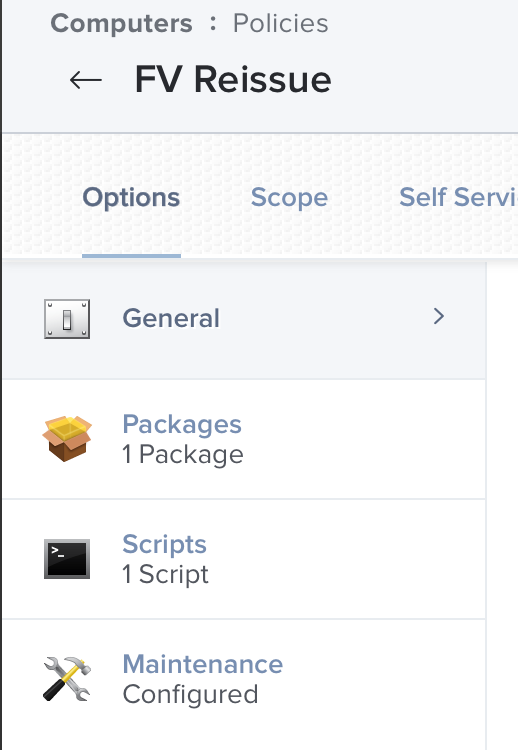
Task: Open the Maintenance payload label
Action: point(203,664)
